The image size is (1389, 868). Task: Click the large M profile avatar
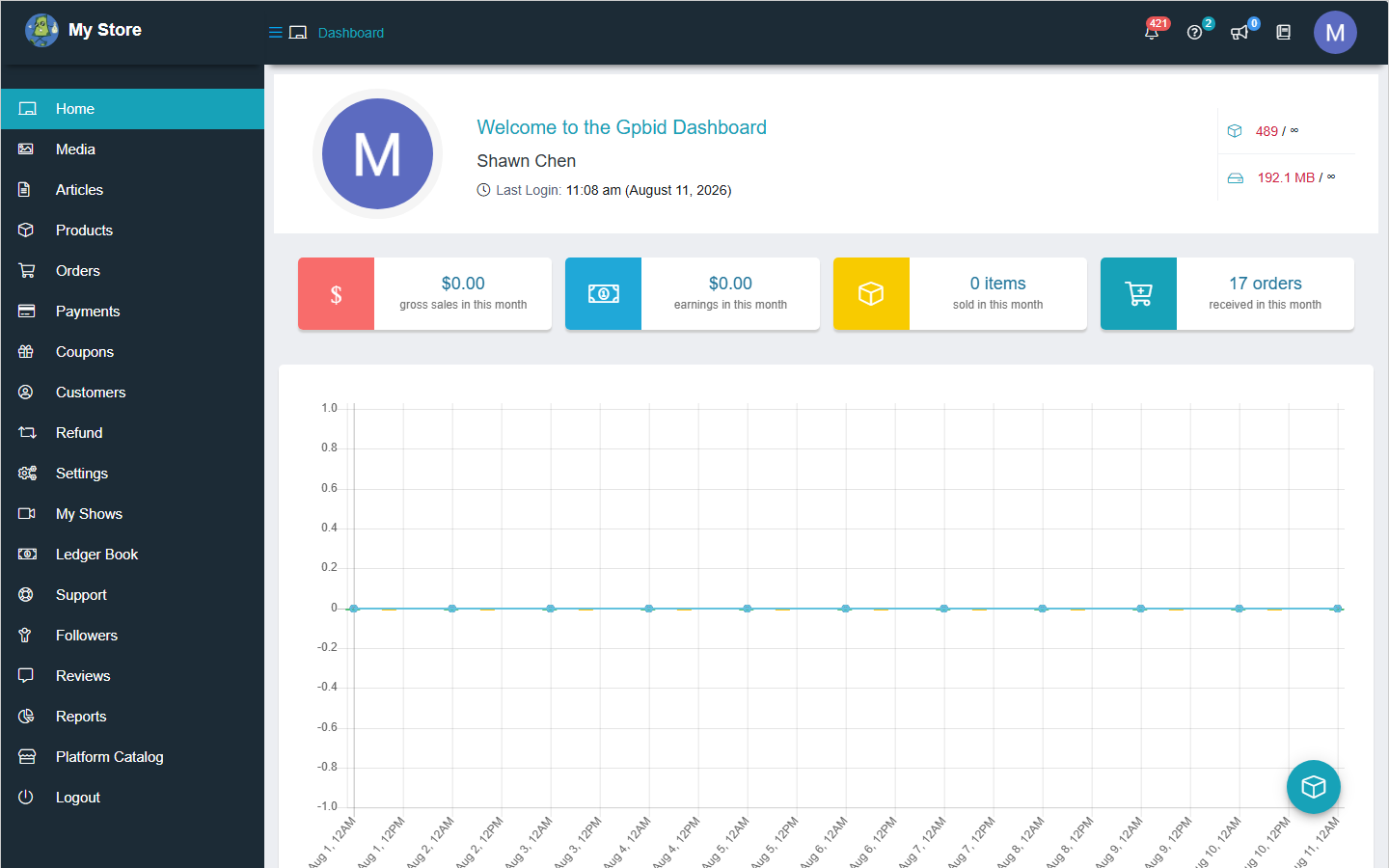377,154
